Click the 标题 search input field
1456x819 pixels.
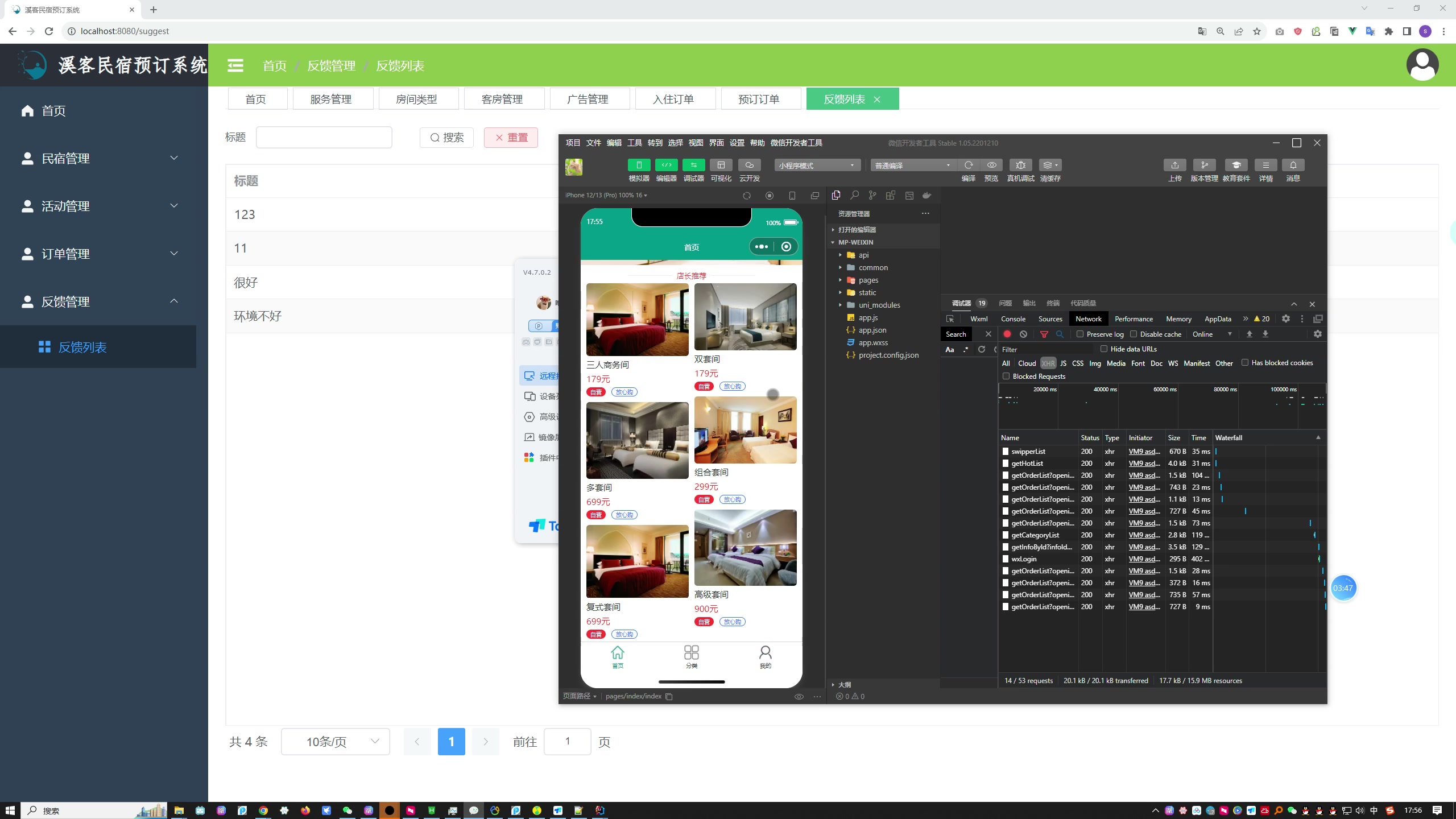pos(324,137)
